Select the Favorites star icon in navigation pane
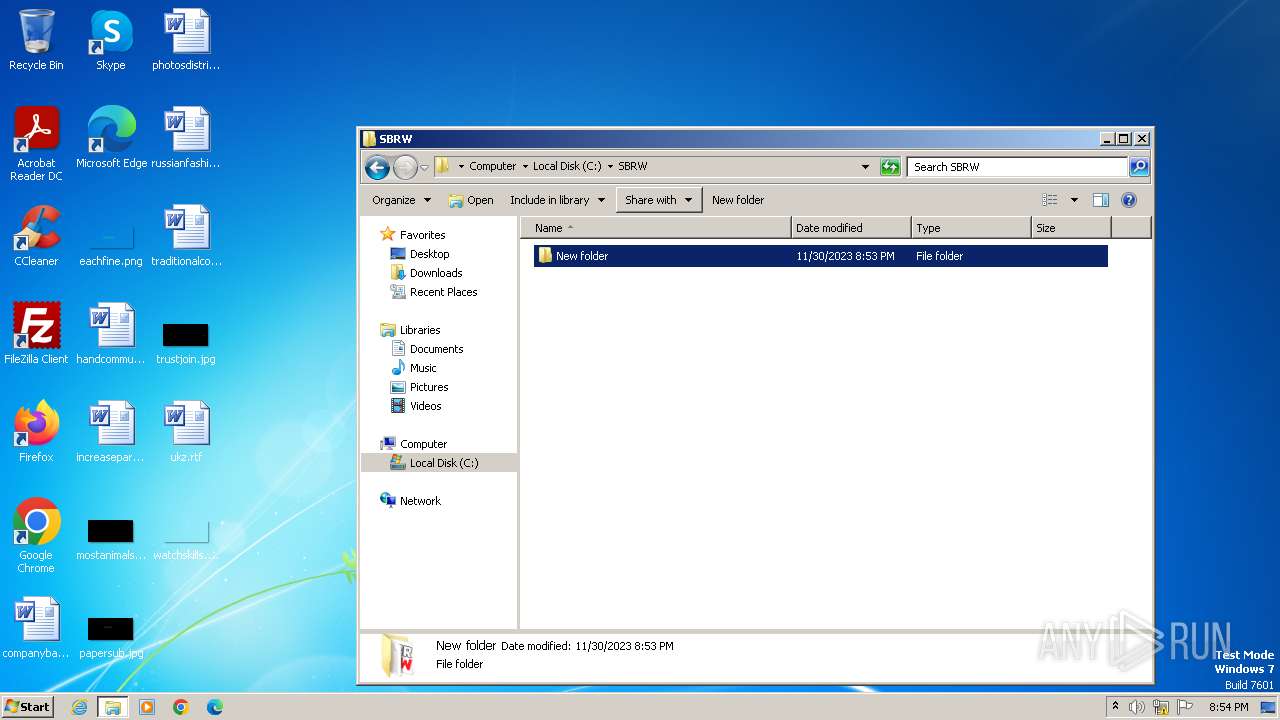1280x720 pixels. (388, 234)
